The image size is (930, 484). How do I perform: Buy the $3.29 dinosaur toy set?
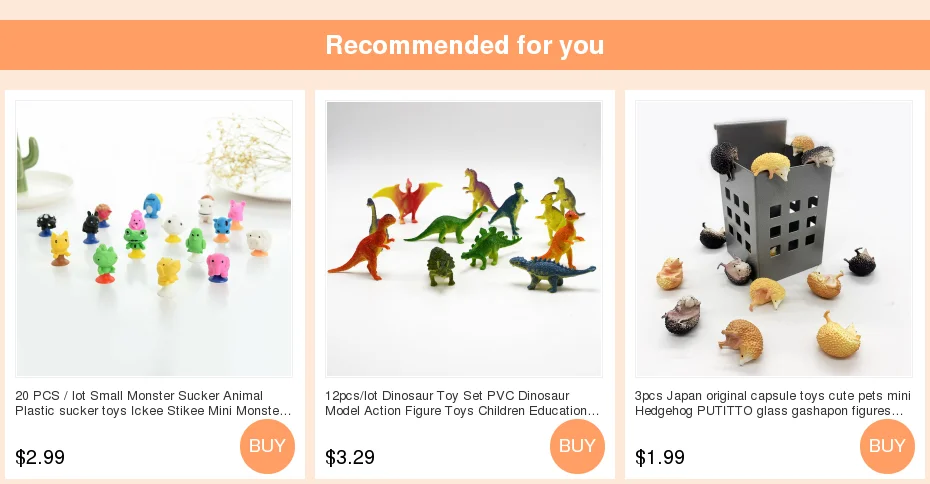pos(577,446)
